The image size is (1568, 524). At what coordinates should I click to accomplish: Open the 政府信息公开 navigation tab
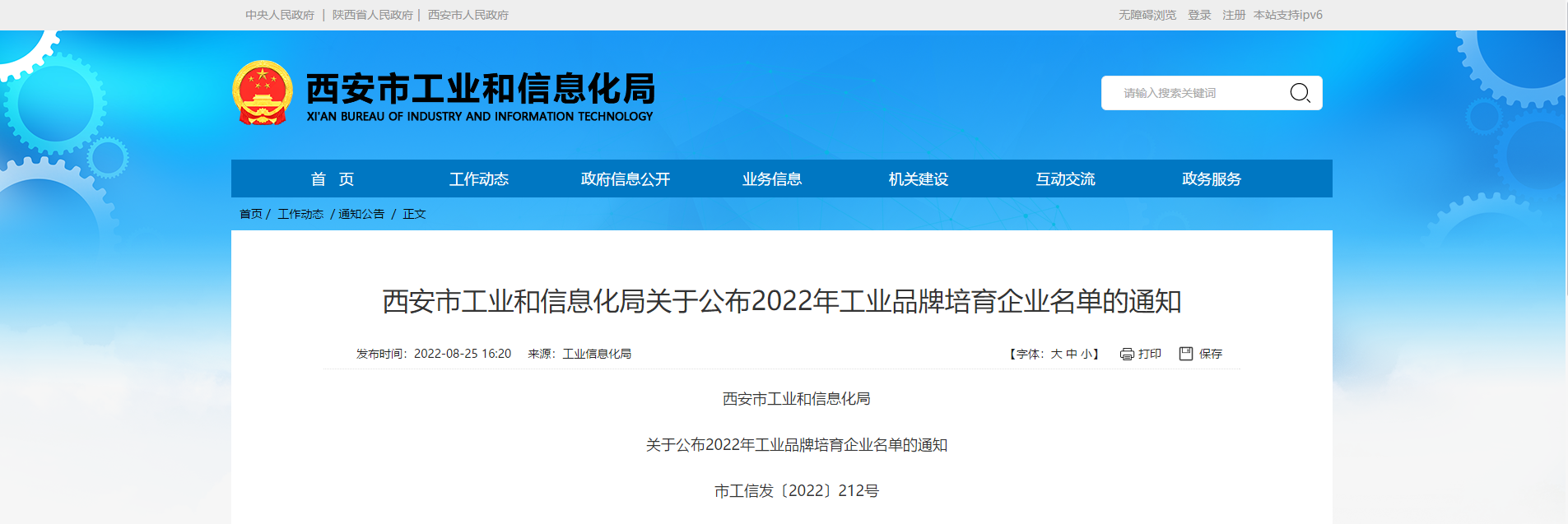coord(626,179)
